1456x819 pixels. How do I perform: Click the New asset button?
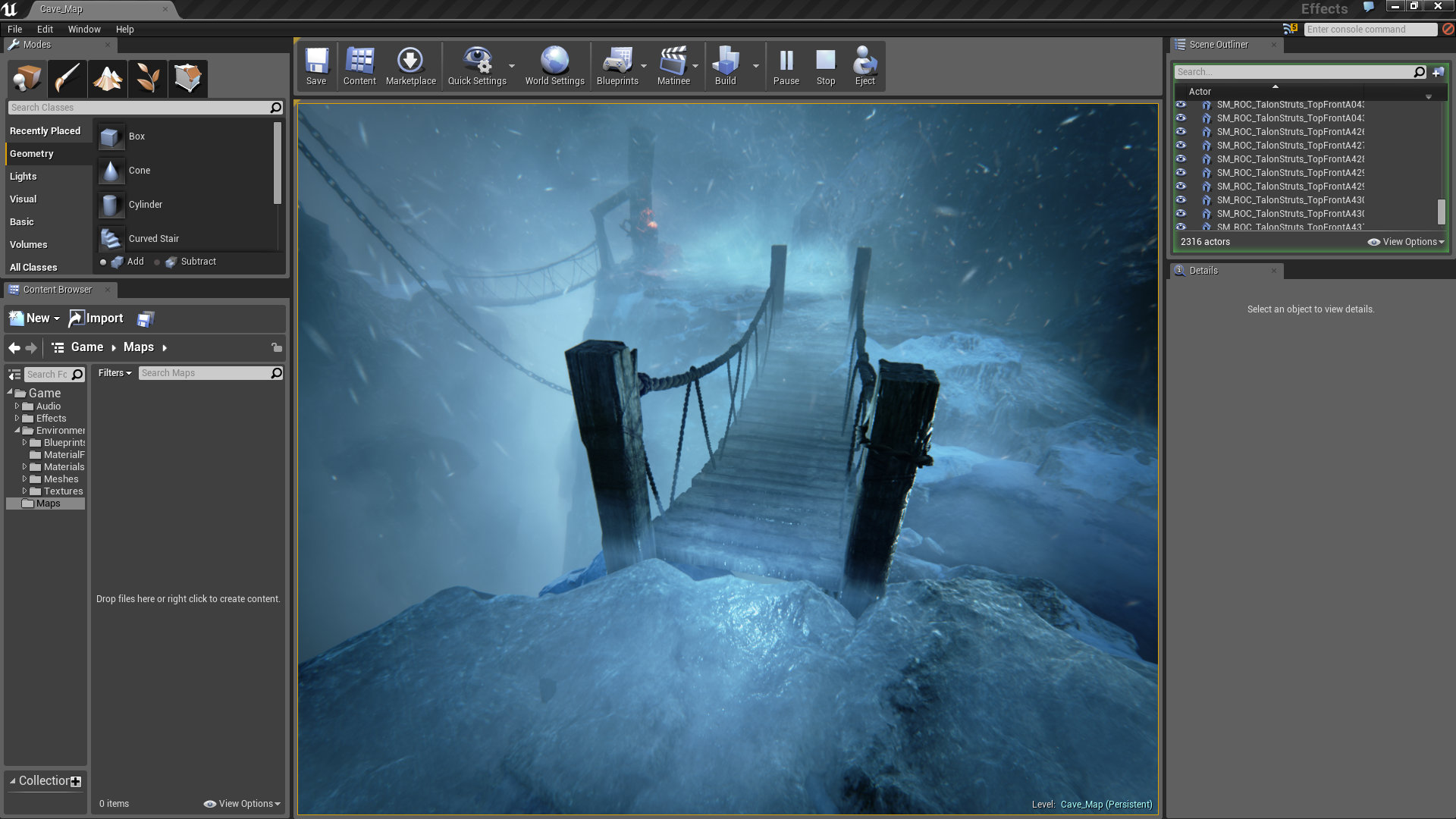coord(34,318)
